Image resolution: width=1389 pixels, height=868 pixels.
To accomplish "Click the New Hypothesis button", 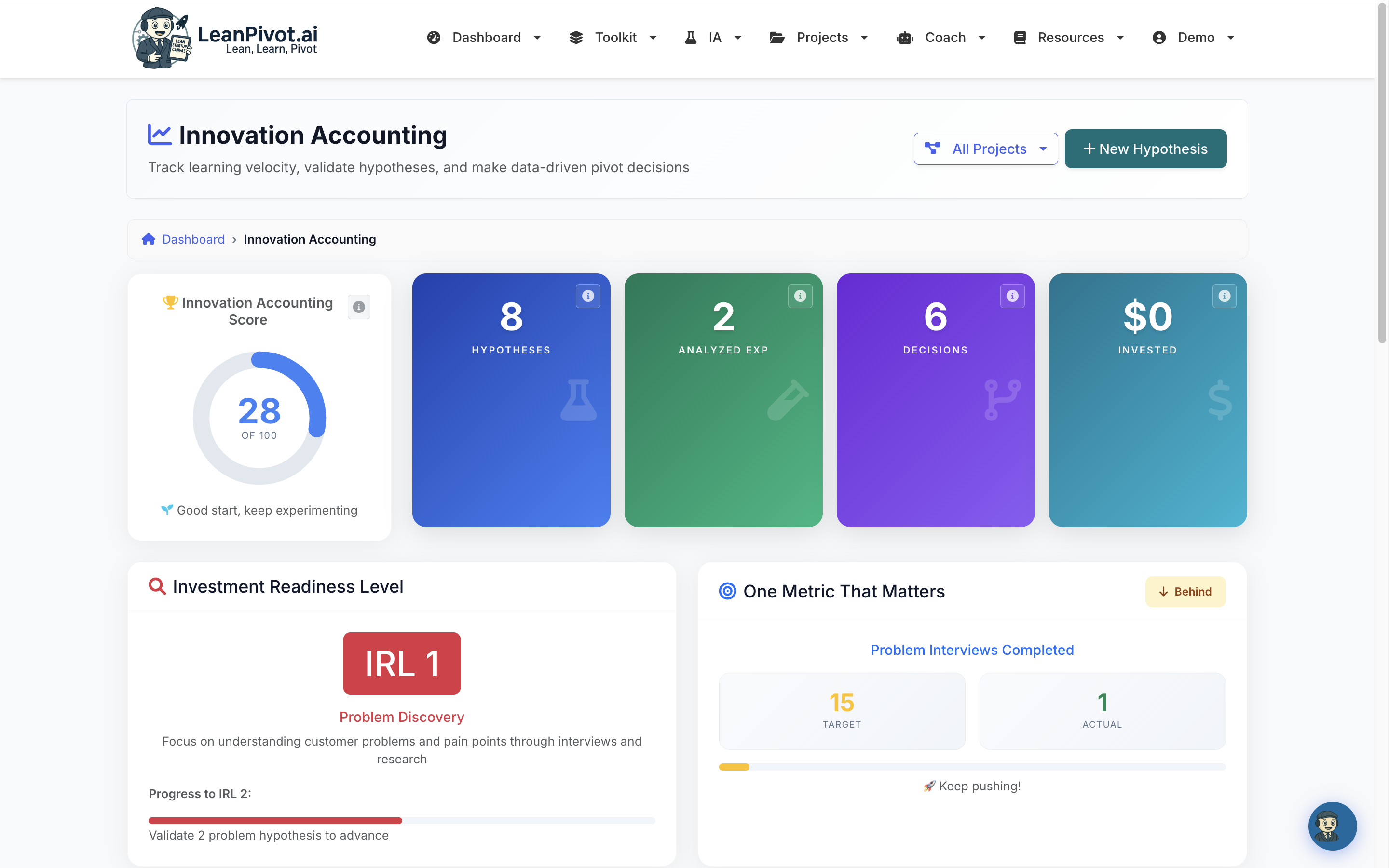I will point(1145,149).
